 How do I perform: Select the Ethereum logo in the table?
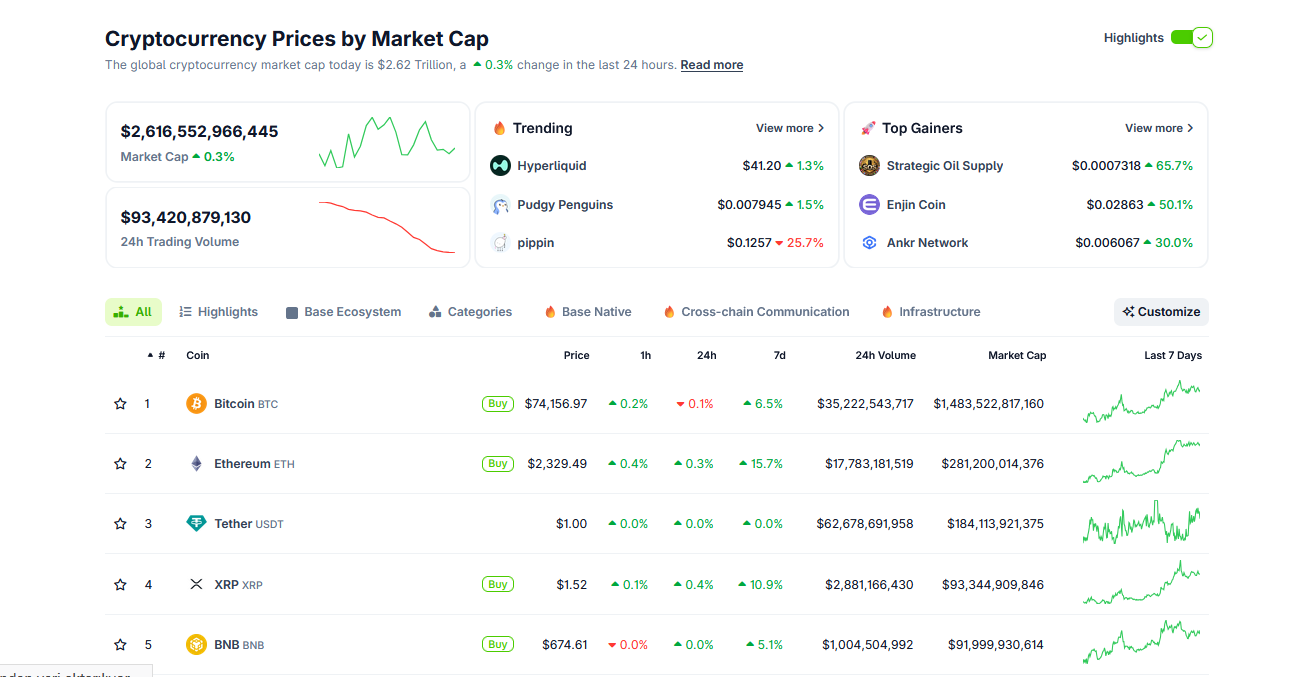197,463
